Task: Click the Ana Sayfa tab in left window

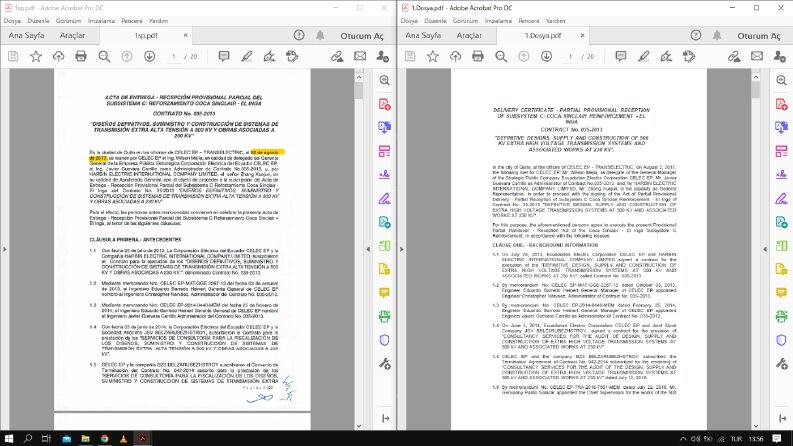Action: click(26, 35)
